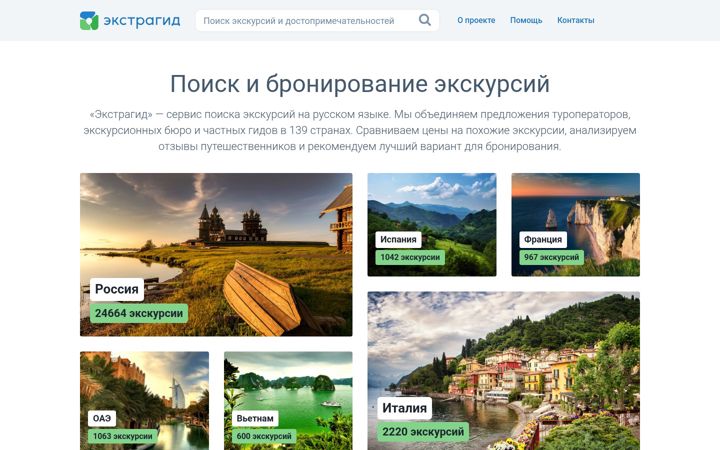The height and width of the screenshot is (450, 720).
Task: Click the Франция label
Action: (543, 239)
